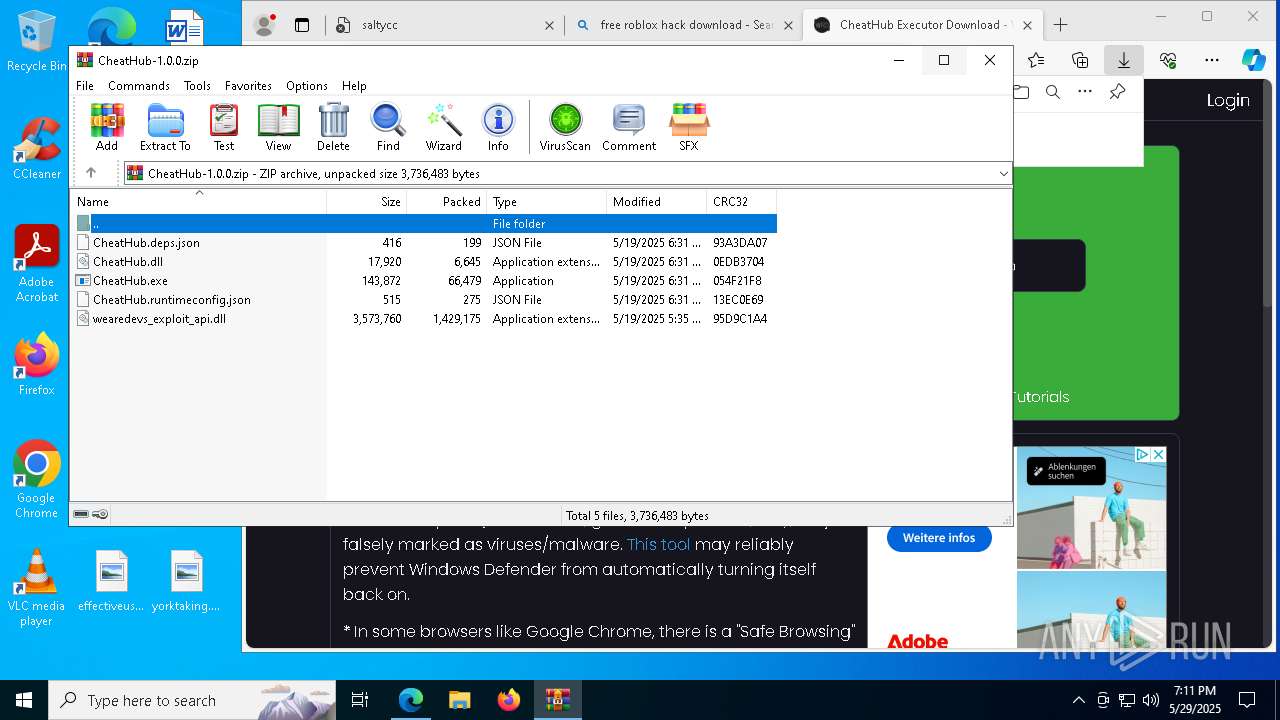Screen dimensions: 1280x720
Task: Open the volume control in system tray
Action: point(1150,700)
